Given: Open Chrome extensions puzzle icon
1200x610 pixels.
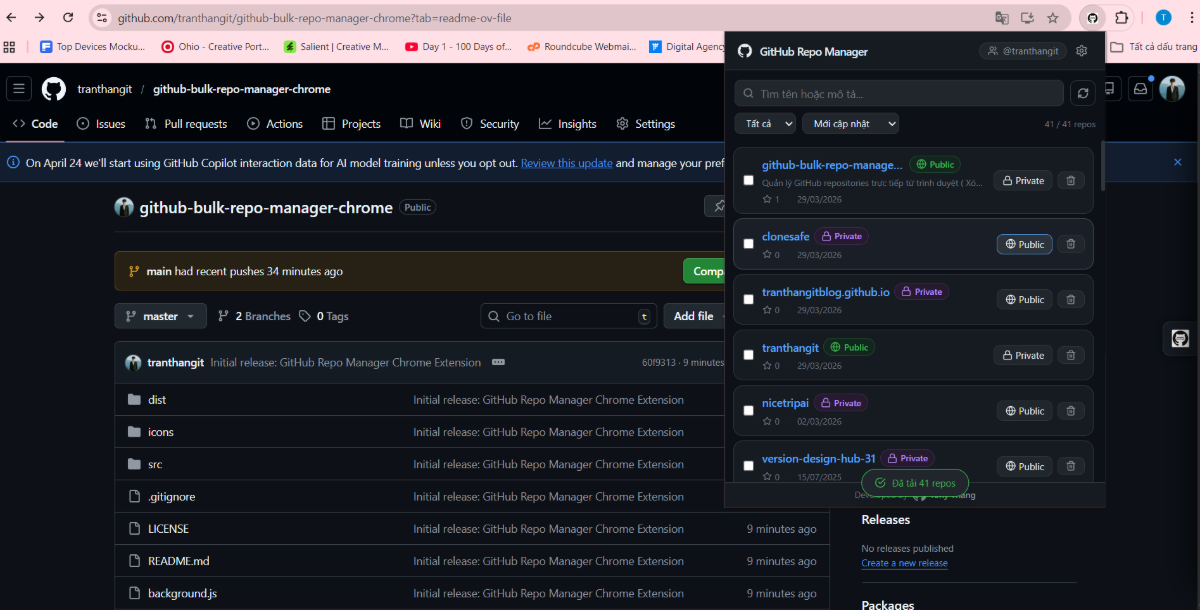Looking at the screenshot, I should tap(1121, 18).
